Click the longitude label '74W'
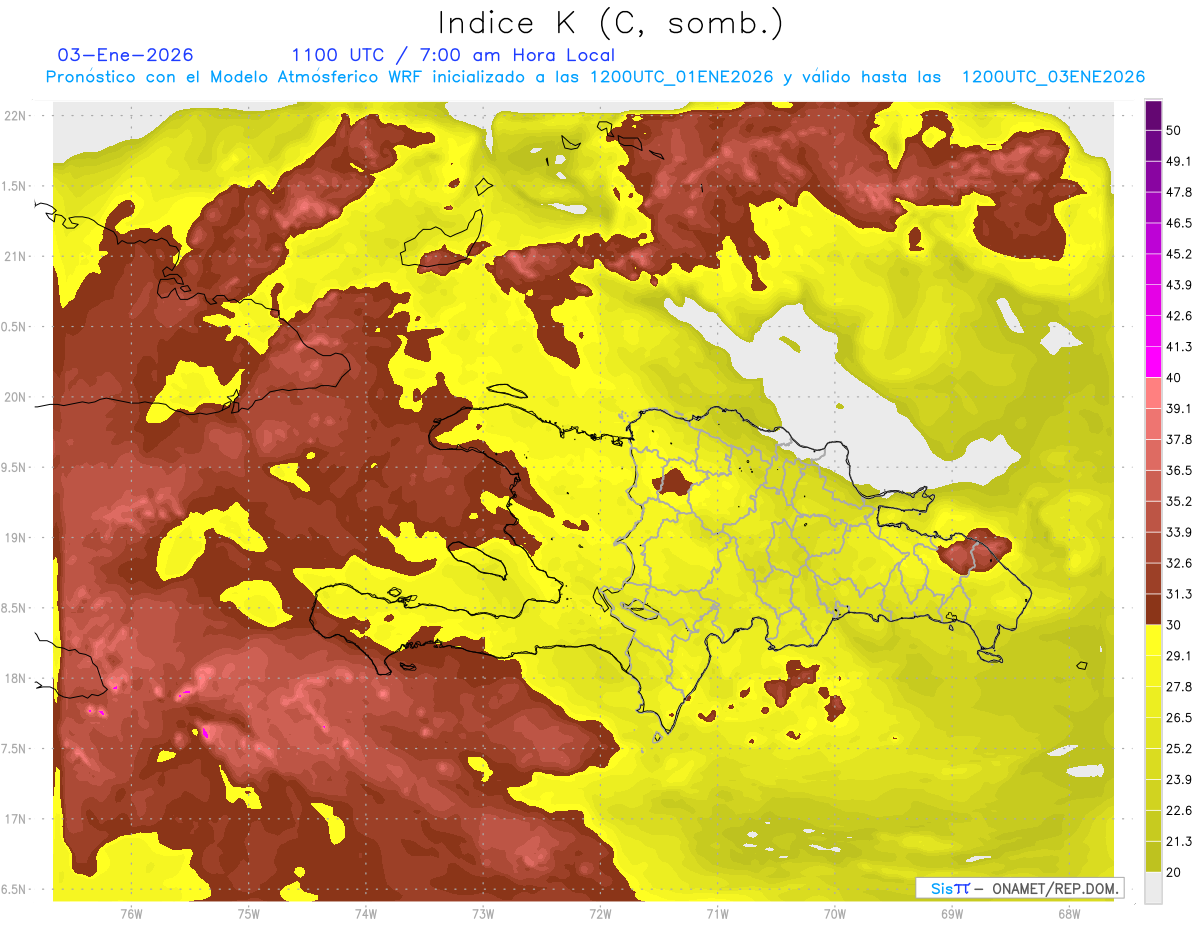Viewport: 1200px width, 927px height. [366, 914]
